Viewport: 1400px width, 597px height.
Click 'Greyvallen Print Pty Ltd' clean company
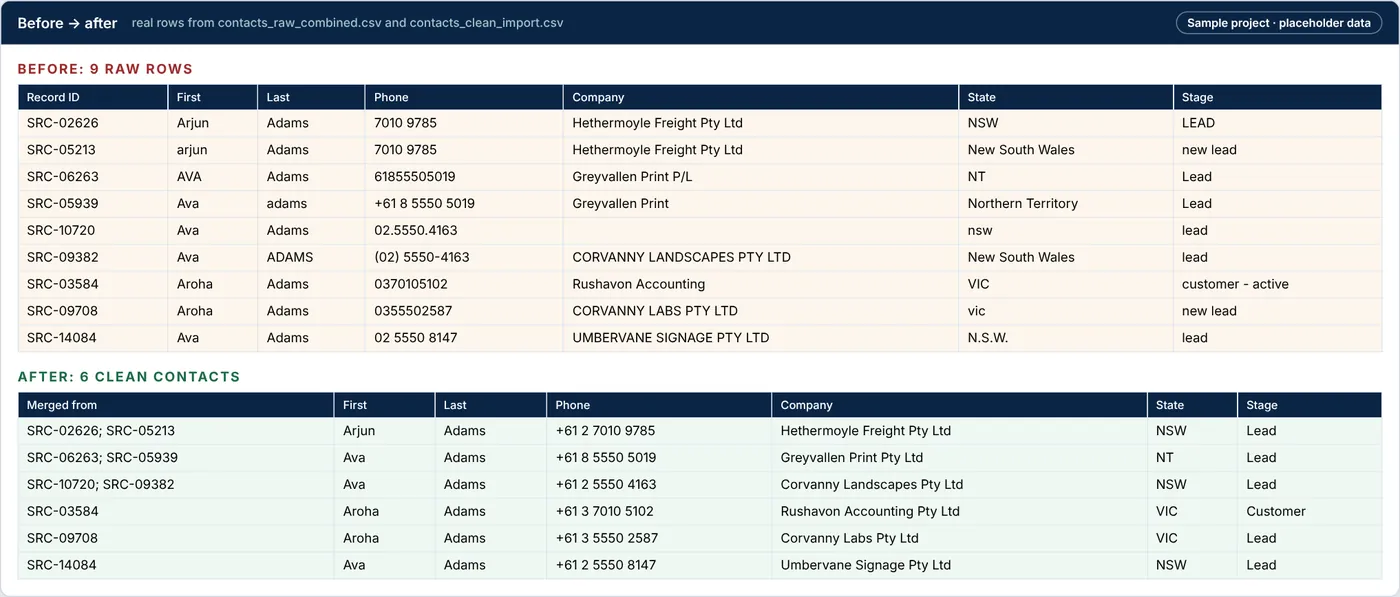tap(960, 458)
